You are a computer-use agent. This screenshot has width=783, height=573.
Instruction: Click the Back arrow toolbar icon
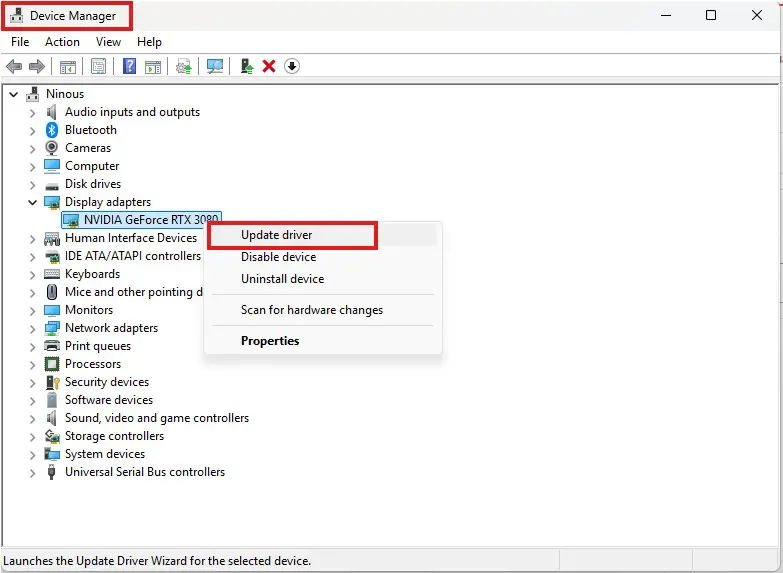click(14, 66)
